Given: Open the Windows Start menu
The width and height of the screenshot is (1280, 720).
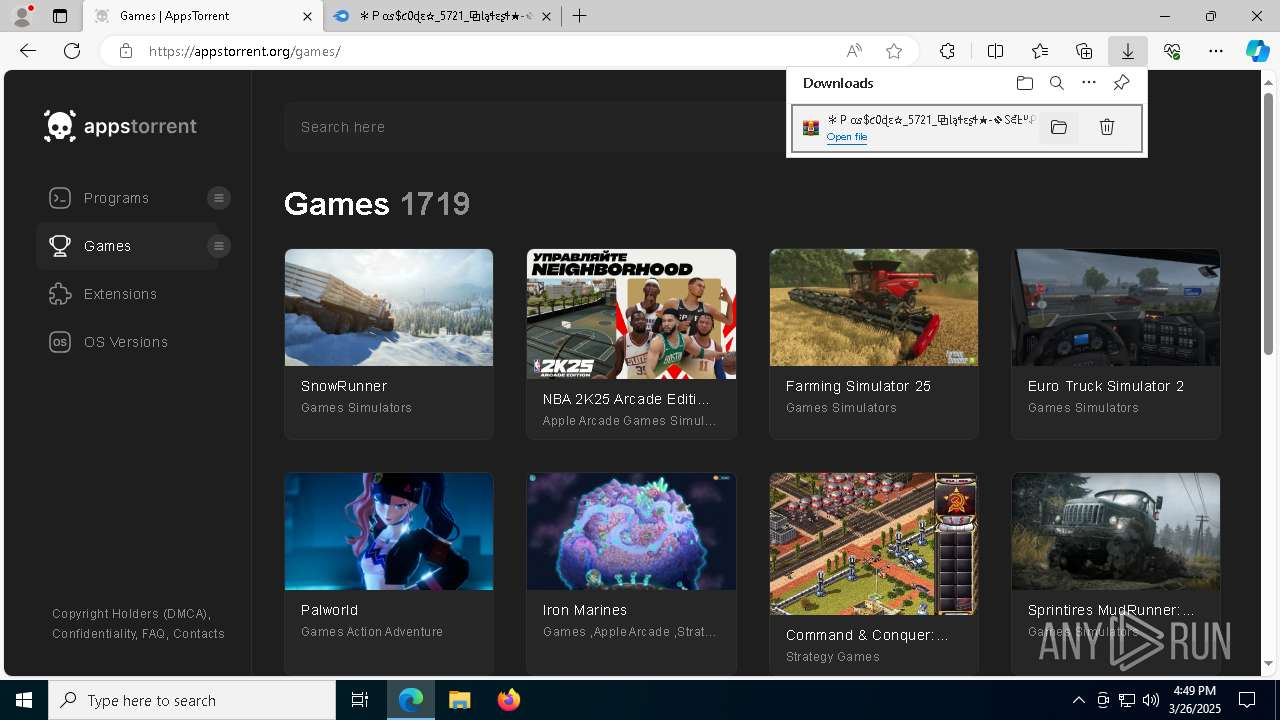Looking at the screenshot, I should (24, 700).
